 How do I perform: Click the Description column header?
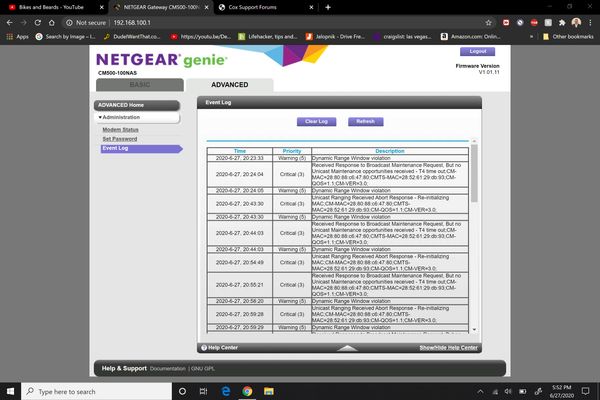(390, 151)
